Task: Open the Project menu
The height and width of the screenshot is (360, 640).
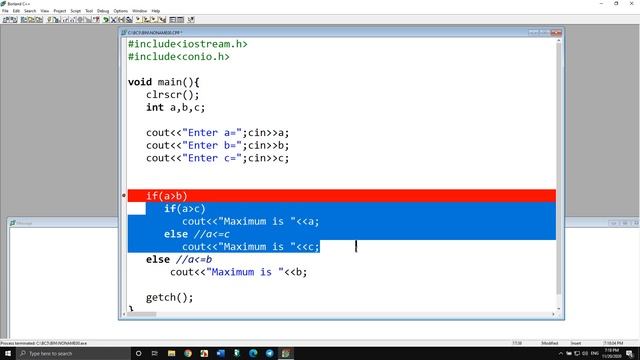Action: pos(60,11)
